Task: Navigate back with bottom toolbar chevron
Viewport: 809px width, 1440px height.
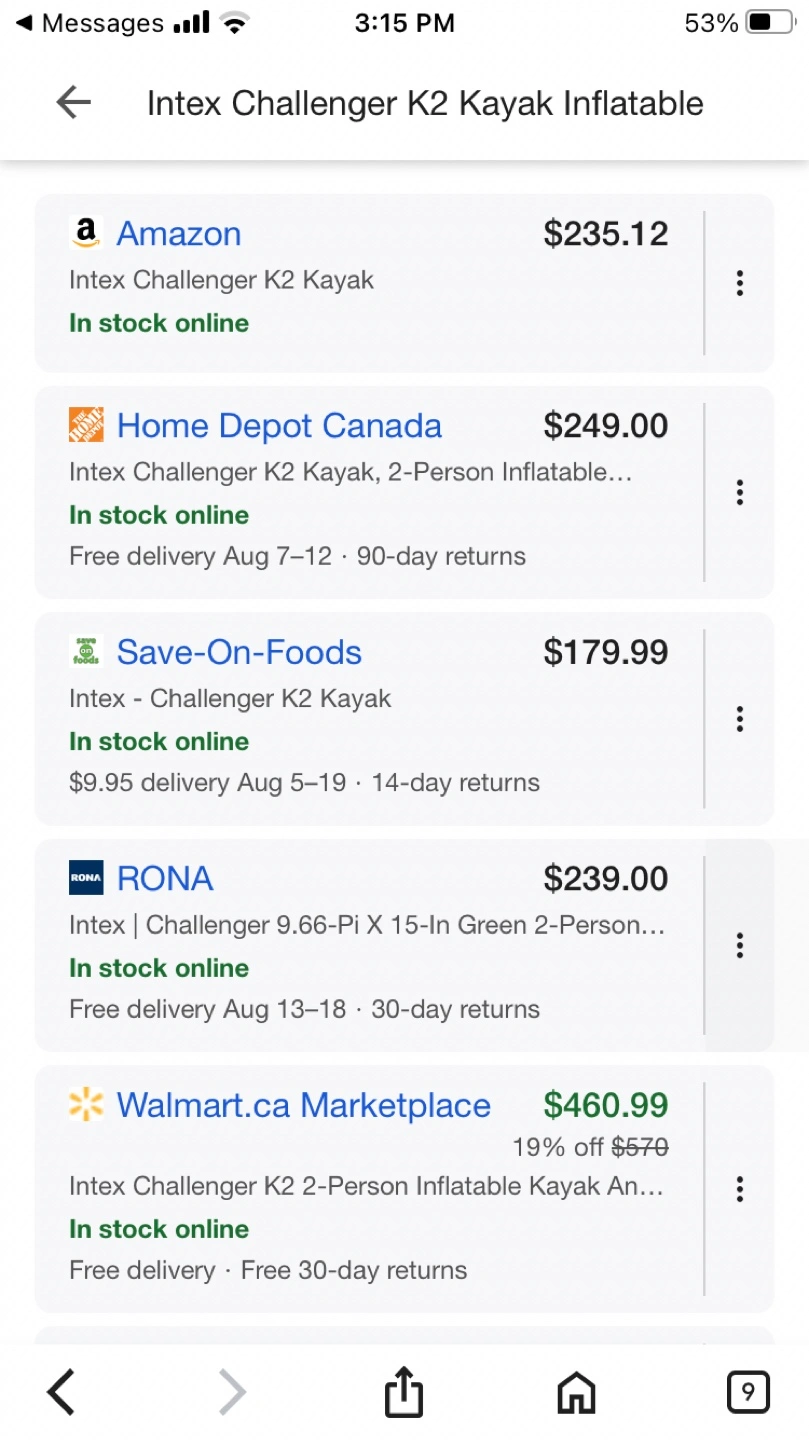Action: click(62, 1392)
